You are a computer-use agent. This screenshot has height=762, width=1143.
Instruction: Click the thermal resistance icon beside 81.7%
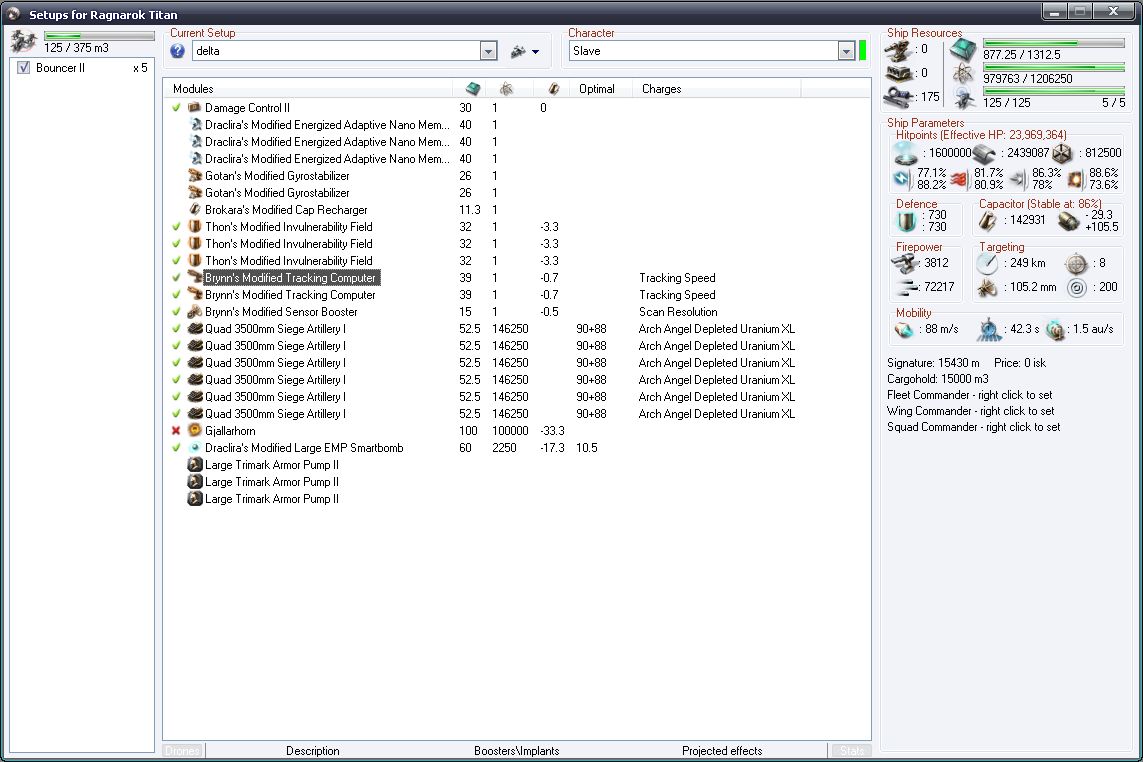pos(960,179)
